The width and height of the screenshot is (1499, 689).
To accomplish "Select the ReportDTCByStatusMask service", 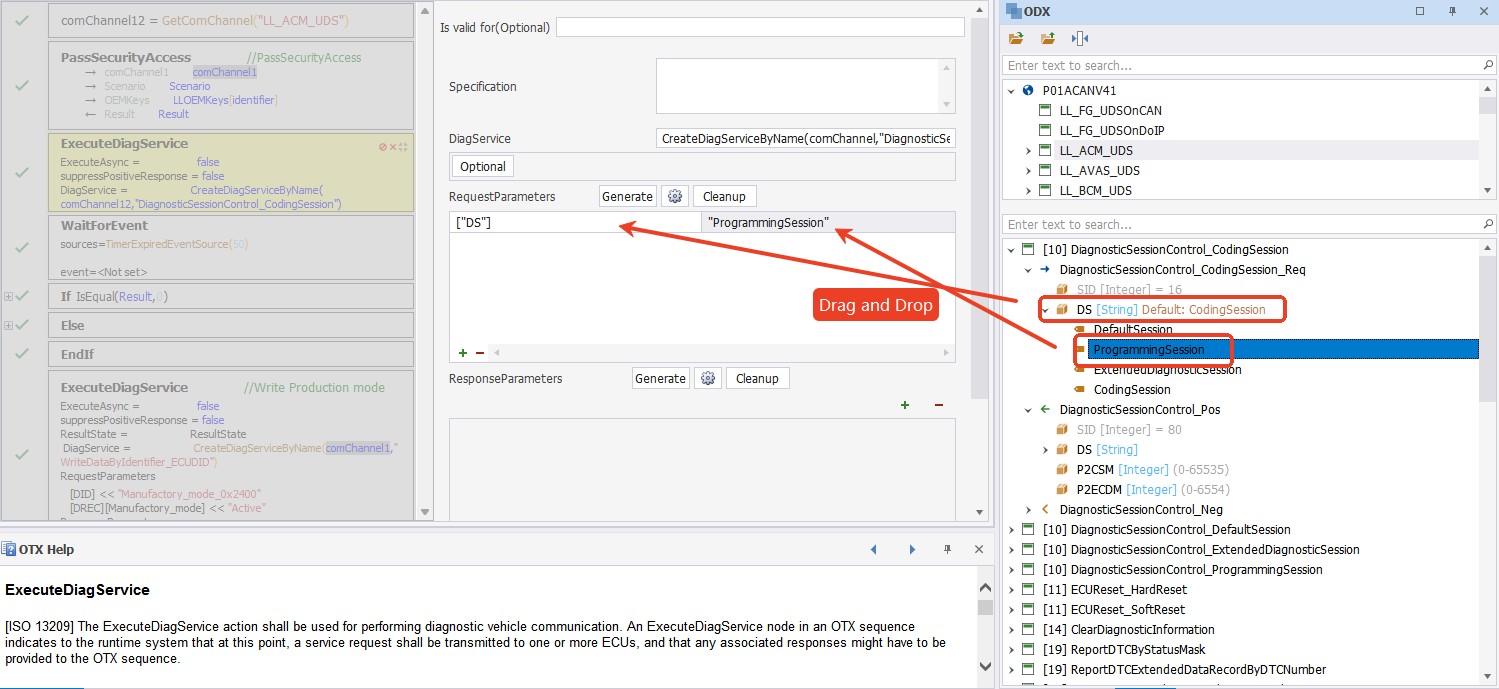I will click(1140, 649).
